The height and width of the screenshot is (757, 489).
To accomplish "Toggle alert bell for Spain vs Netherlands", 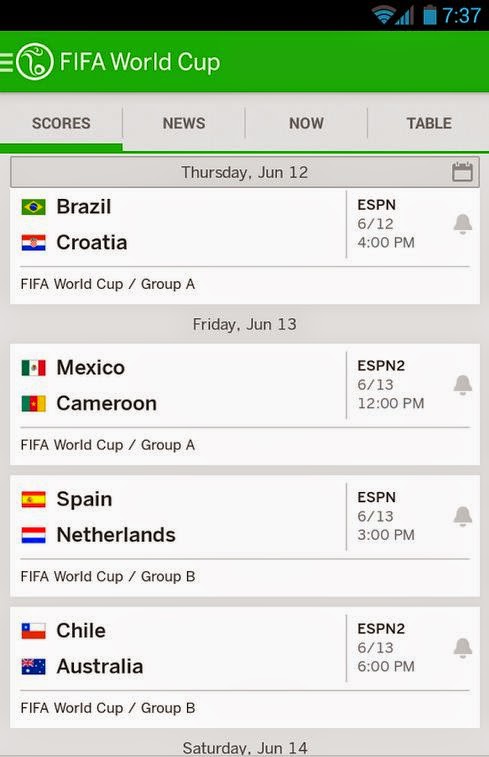I will pos(462,516).
